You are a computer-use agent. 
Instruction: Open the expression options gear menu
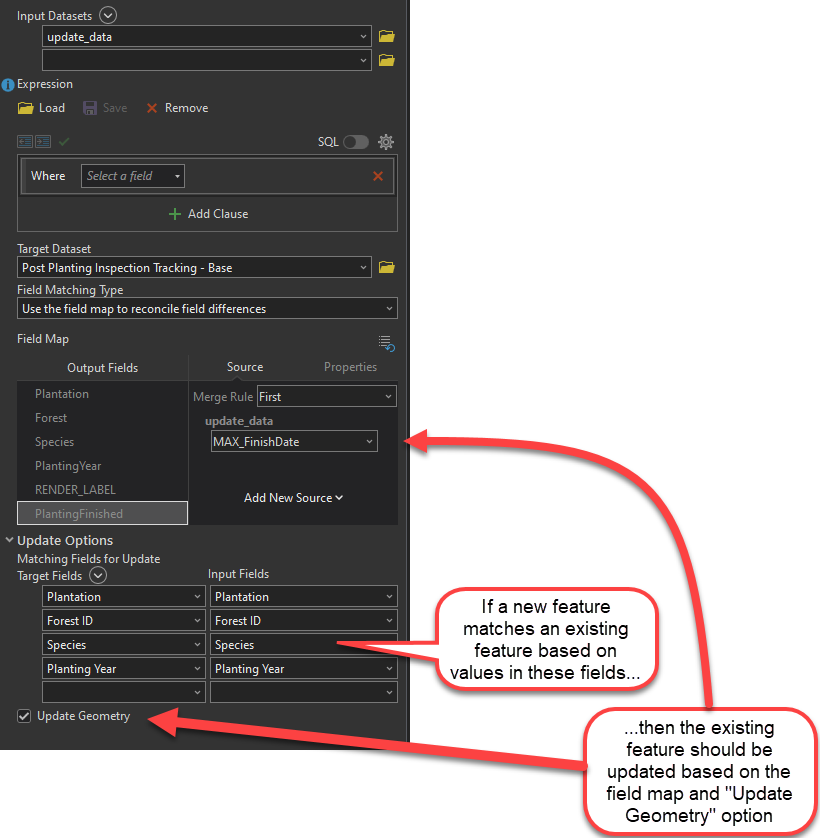pyautogui.click(x=386, y=141)
